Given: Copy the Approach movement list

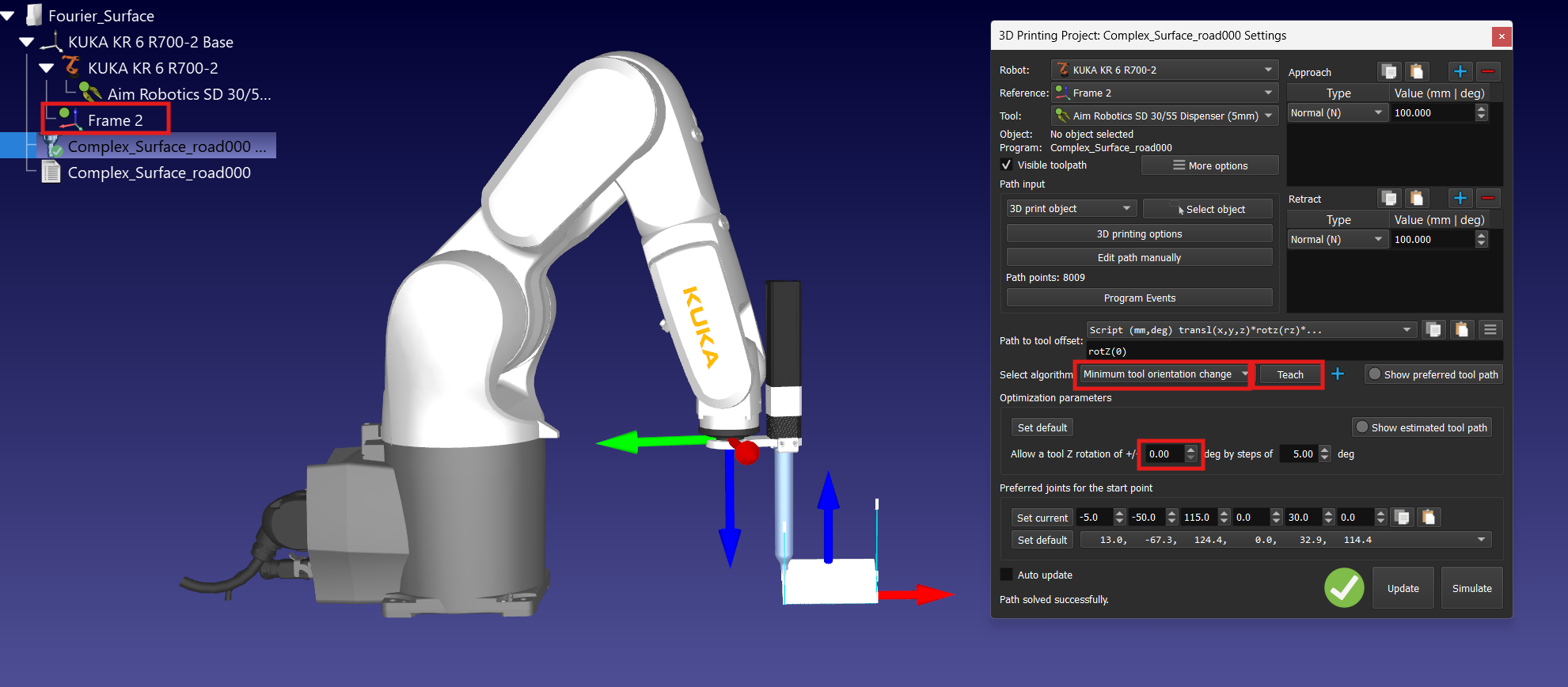Looking at the screenshot, I should tap(1389, 71).
